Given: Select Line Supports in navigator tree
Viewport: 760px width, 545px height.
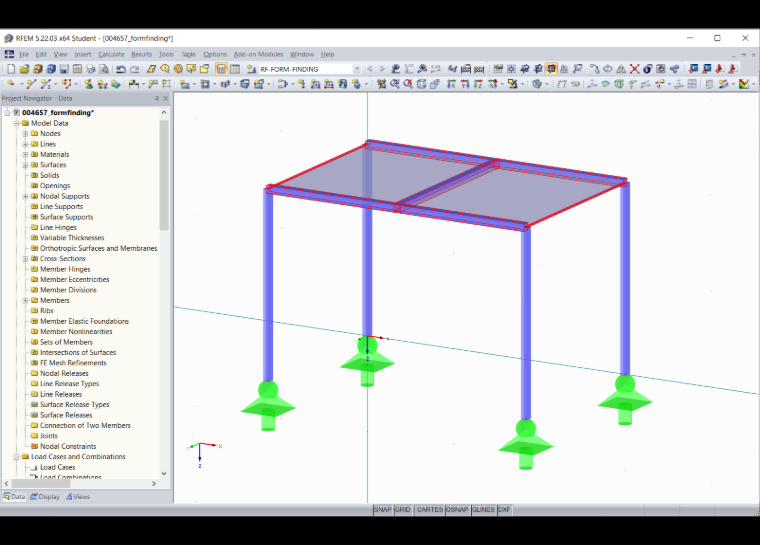Looking at the screenshot, I should click(61, 207).
